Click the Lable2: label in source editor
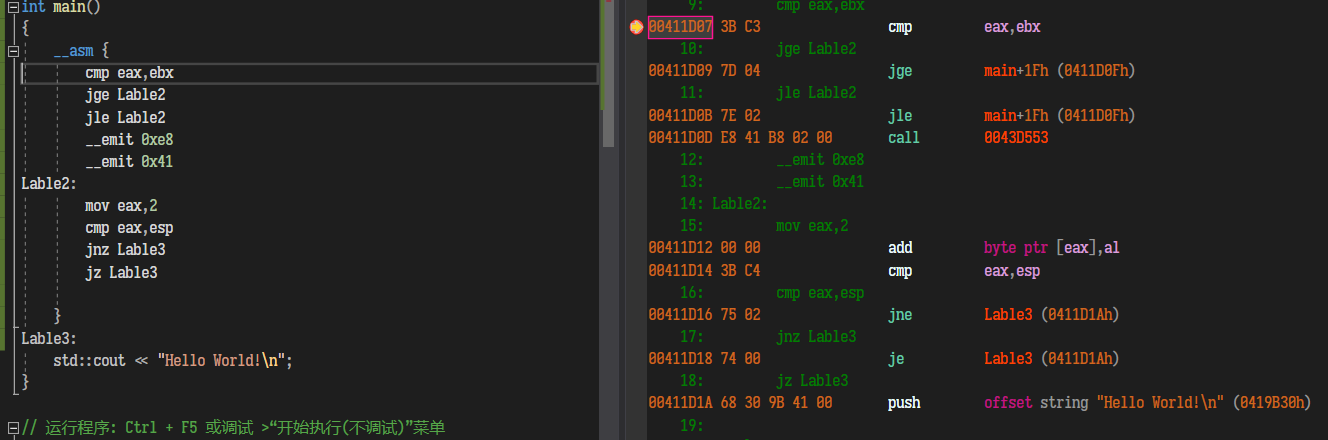The height and width of the screenshot is (440, 1328). [49, 184]
